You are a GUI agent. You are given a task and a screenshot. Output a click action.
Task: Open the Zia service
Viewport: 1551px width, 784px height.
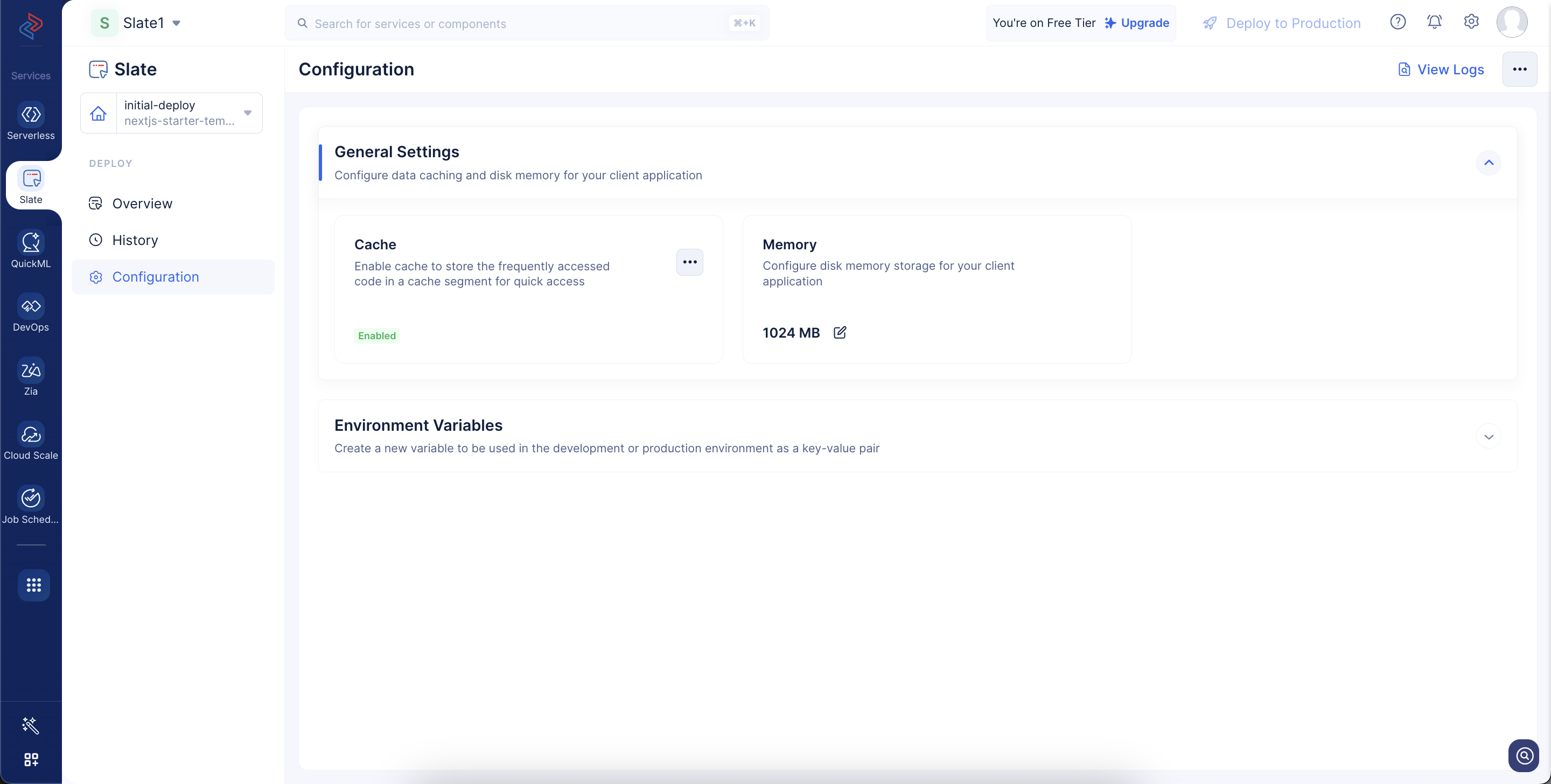(x=31, y=377)
